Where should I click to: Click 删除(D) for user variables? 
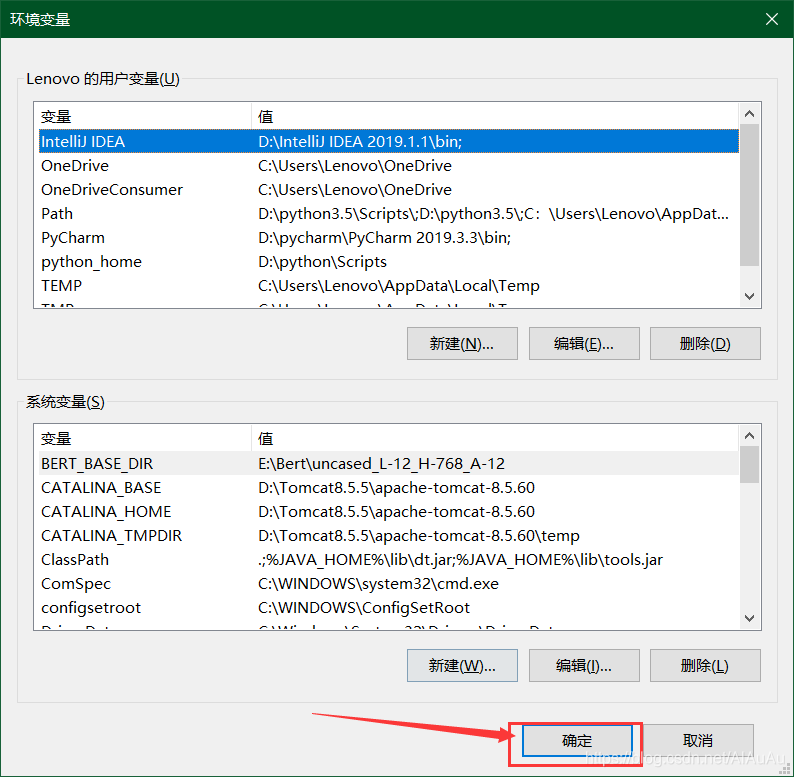(704, 343)
